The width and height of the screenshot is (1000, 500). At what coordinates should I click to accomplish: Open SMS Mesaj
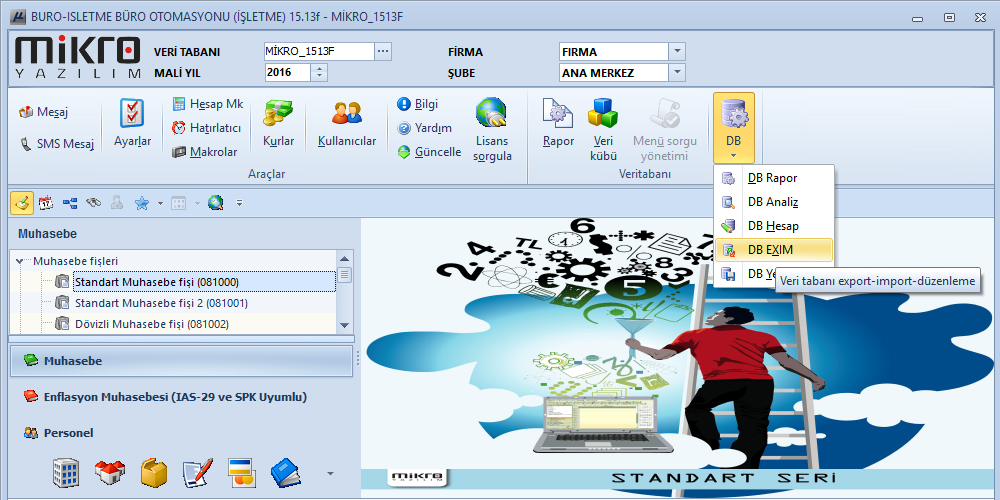point(57,143)
